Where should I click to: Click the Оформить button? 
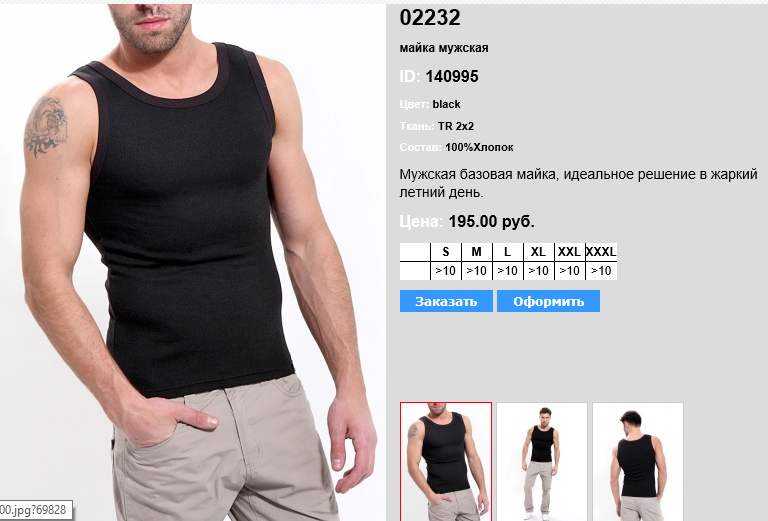click(548, 301)
